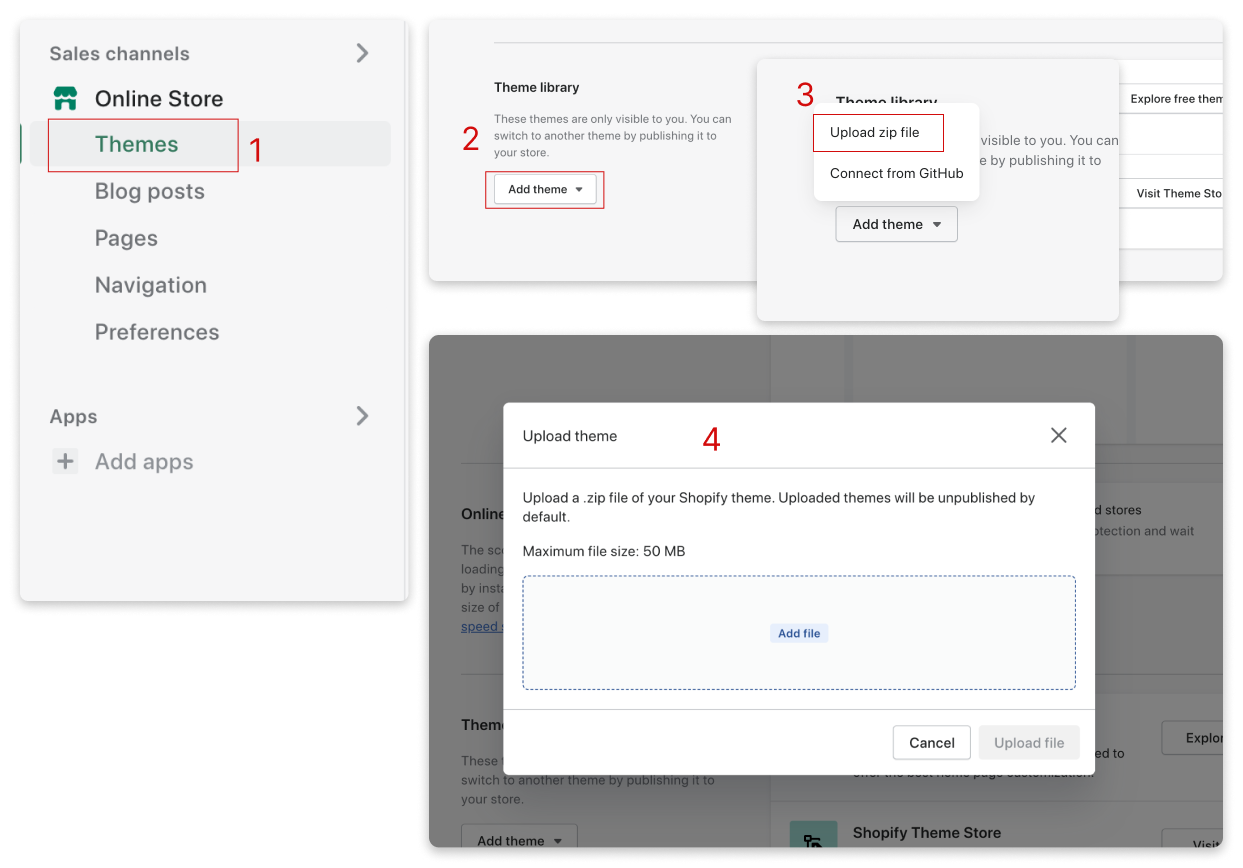Open Themes in the Online Store sidebar
The image size is (1243, 868).
(x=136, y=144)
